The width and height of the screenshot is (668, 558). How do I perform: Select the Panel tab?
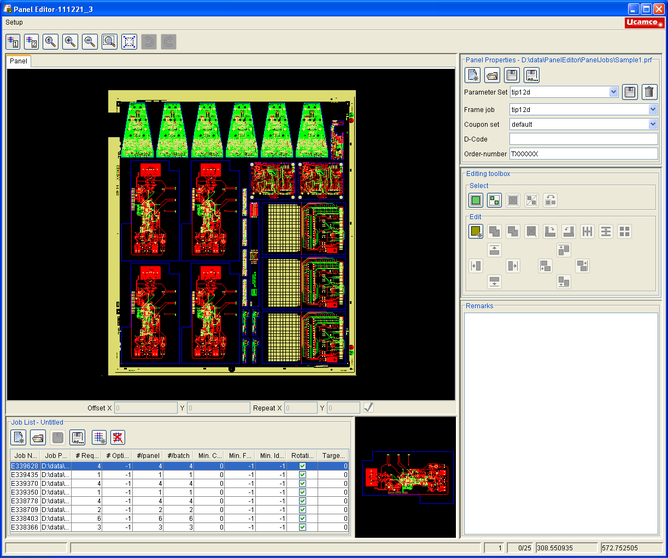click(x=18, y=61)
